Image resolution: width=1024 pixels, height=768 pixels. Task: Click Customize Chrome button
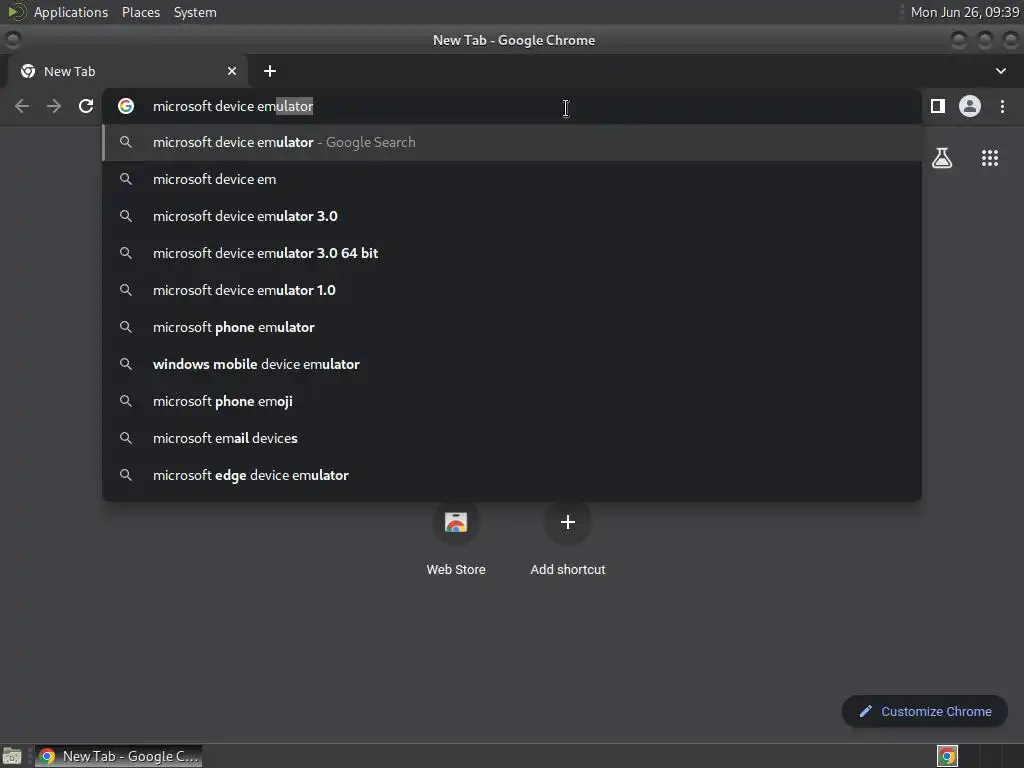[925, 711]
